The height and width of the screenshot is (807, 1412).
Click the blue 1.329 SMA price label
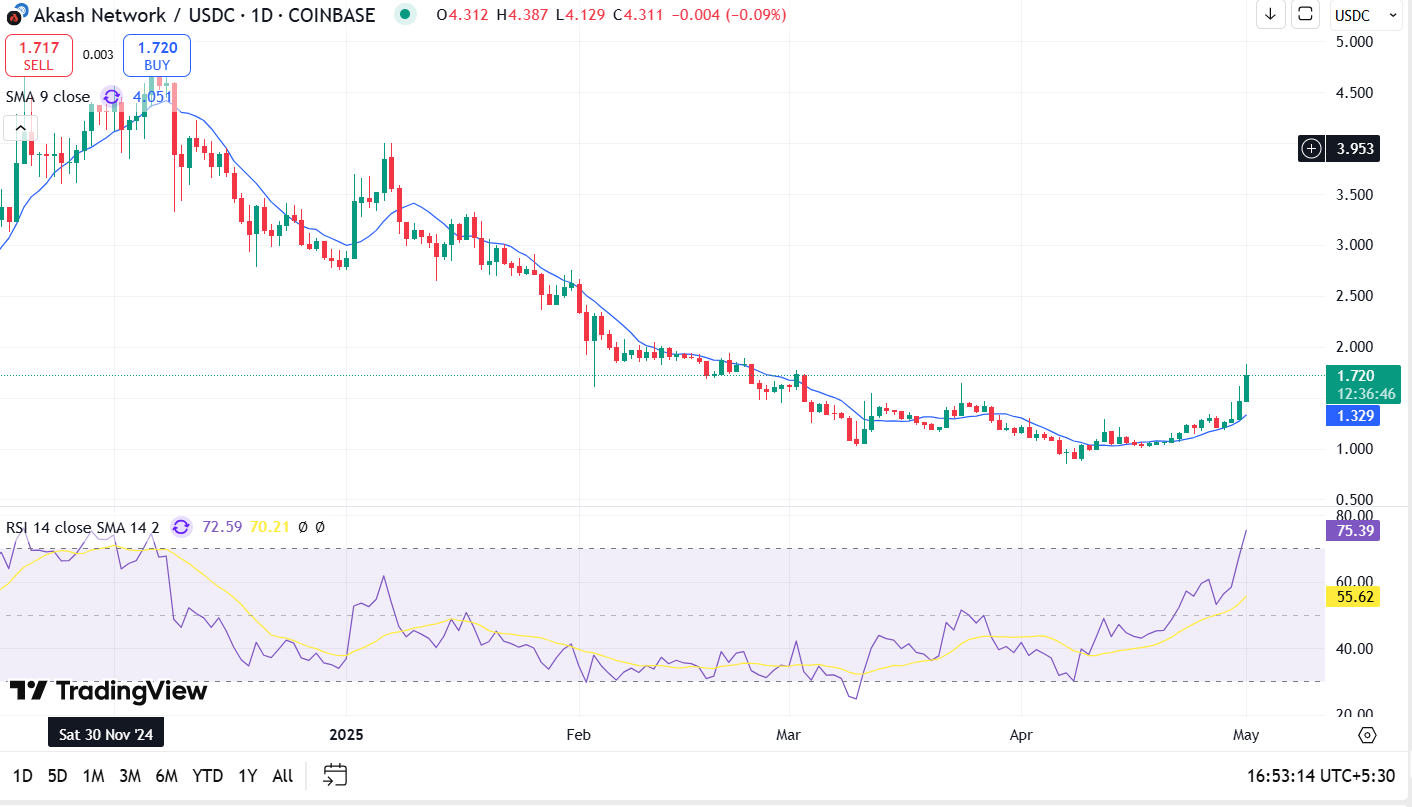(x=1352, y=415)
